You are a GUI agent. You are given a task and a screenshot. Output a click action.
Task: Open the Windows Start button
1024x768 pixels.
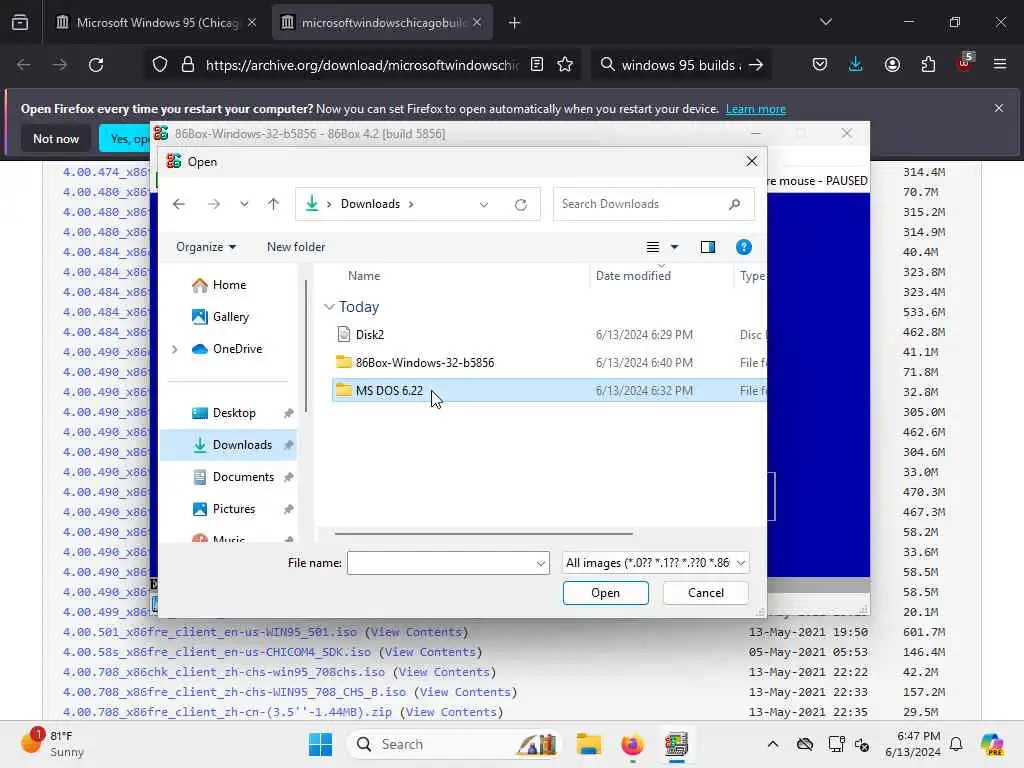(x=320, y=744)
